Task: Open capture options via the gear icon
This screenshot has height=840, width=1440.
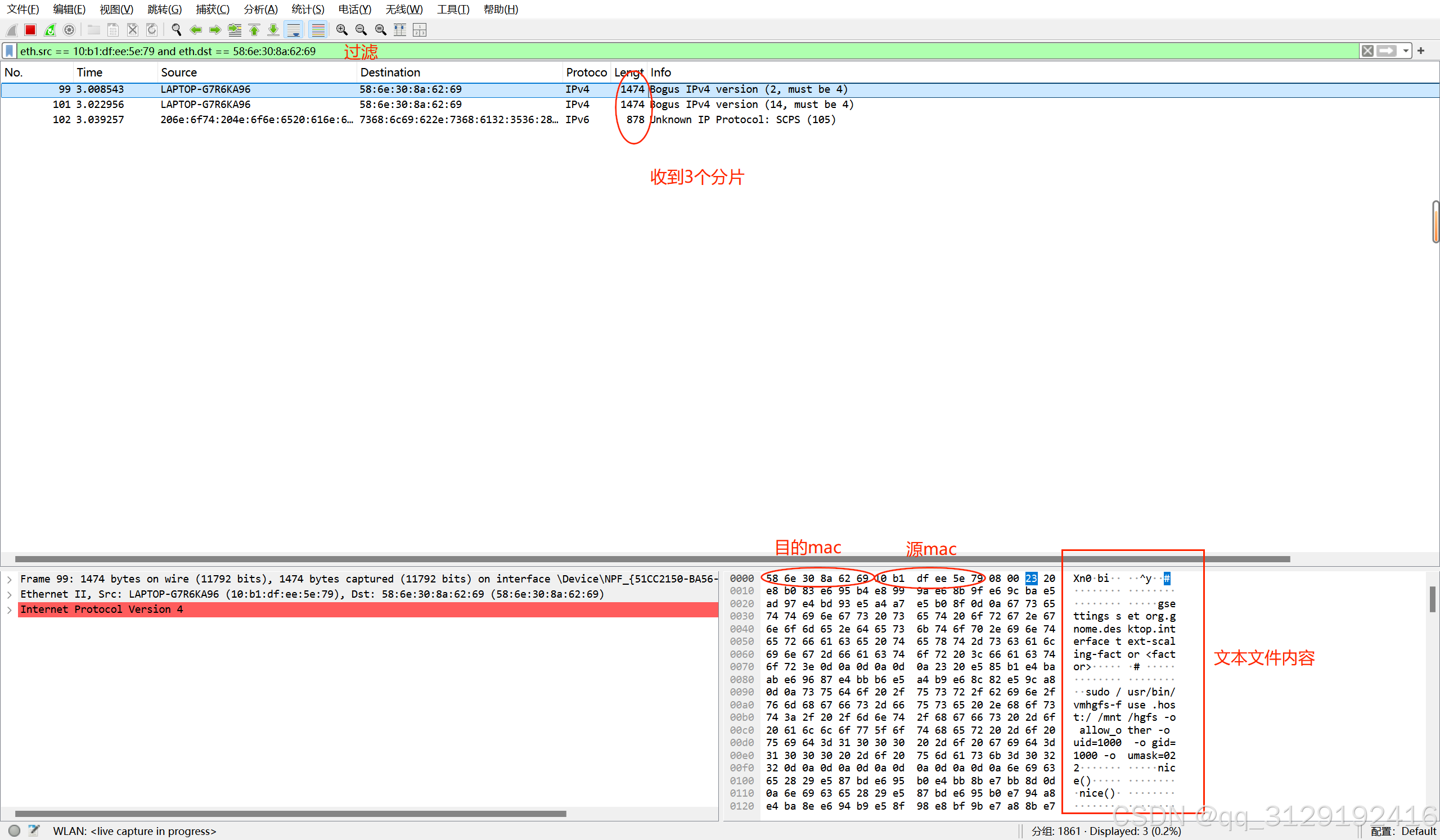Action: [69, 30]
